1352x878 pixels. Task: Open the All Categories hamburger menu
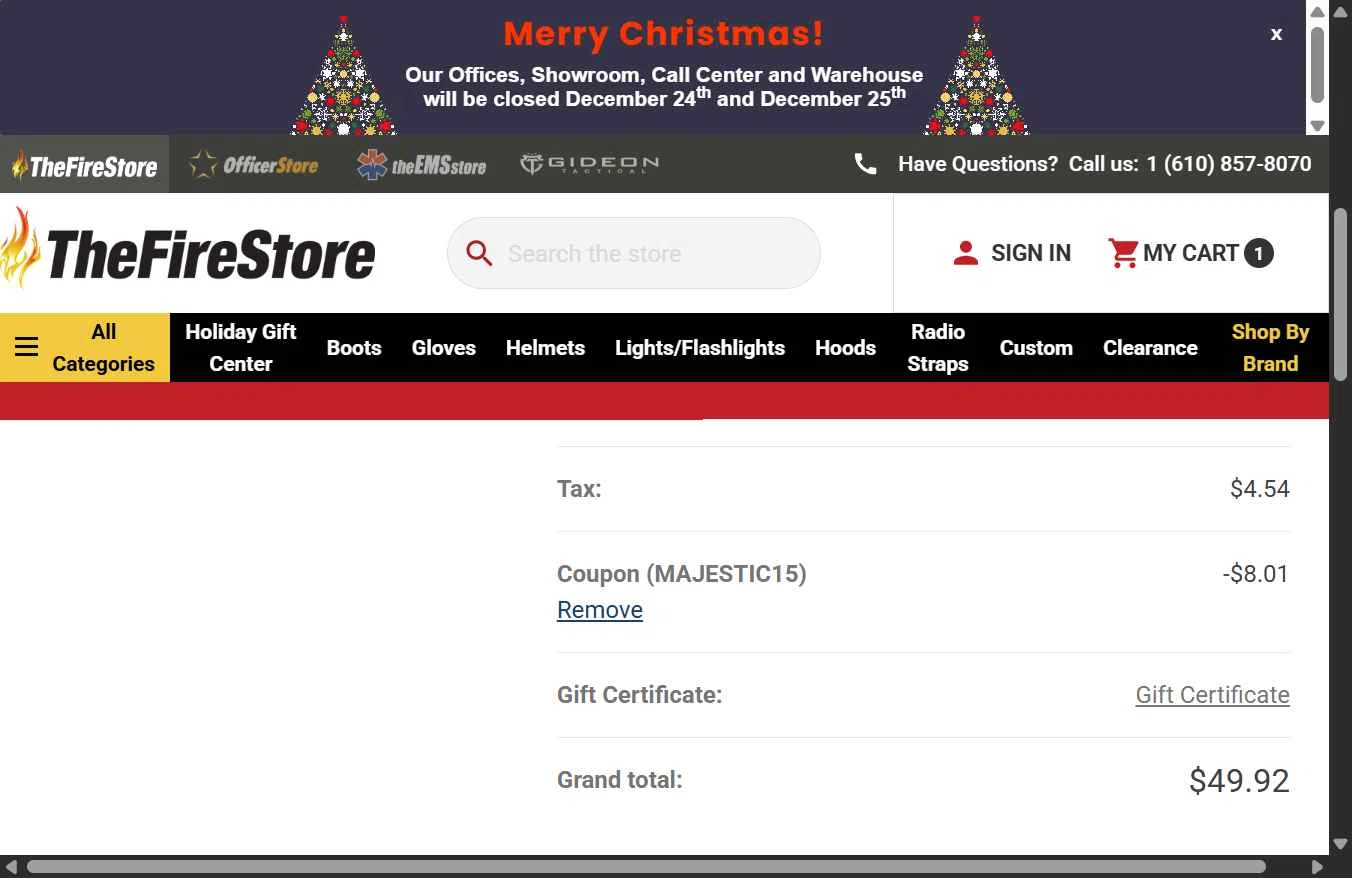coord(27,347)
